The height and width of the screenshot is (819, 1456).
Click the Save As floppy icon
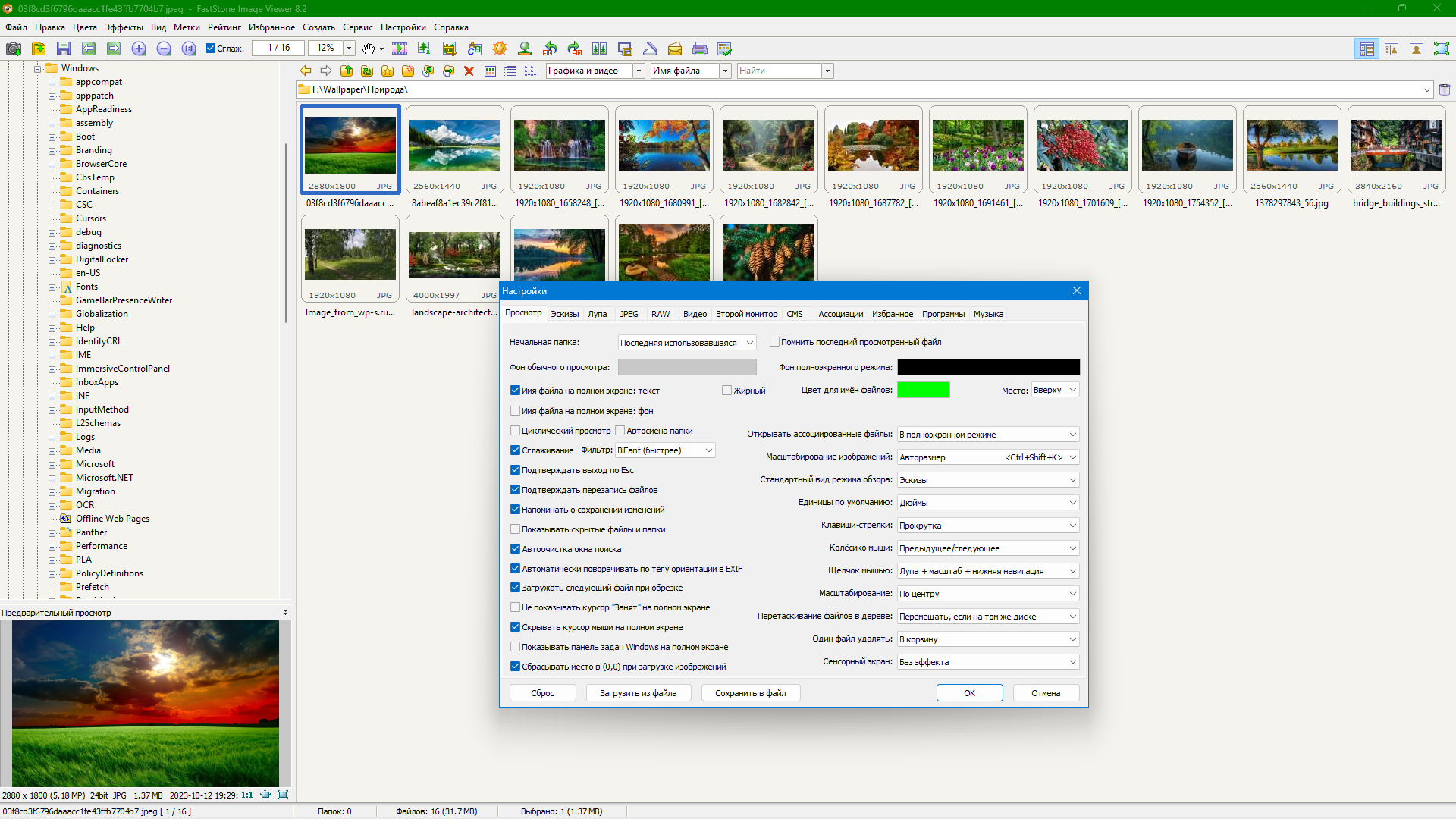(x=64, y=49)
